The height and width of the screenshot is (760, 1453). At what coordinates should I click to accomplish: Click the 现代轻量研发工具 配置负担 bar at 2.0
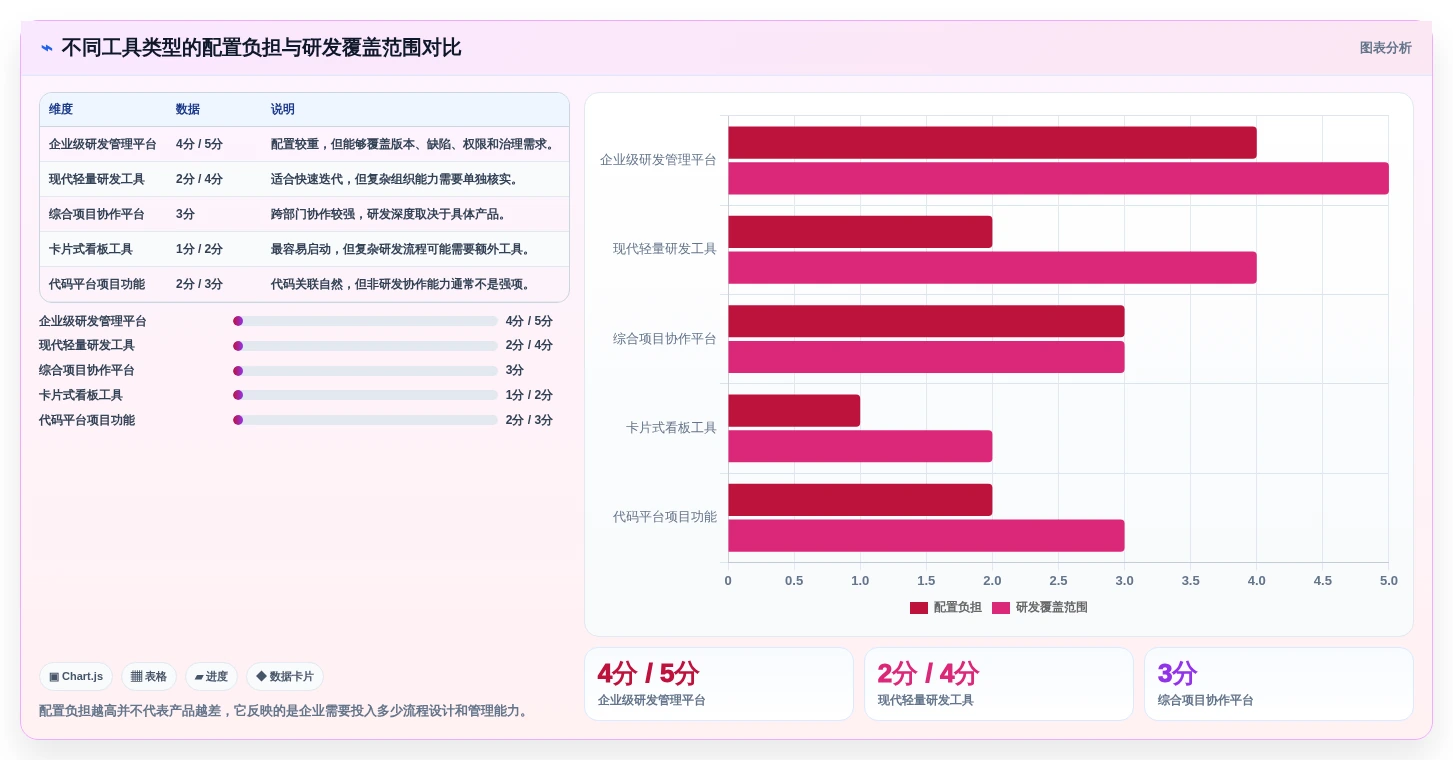tap(860, 232)
